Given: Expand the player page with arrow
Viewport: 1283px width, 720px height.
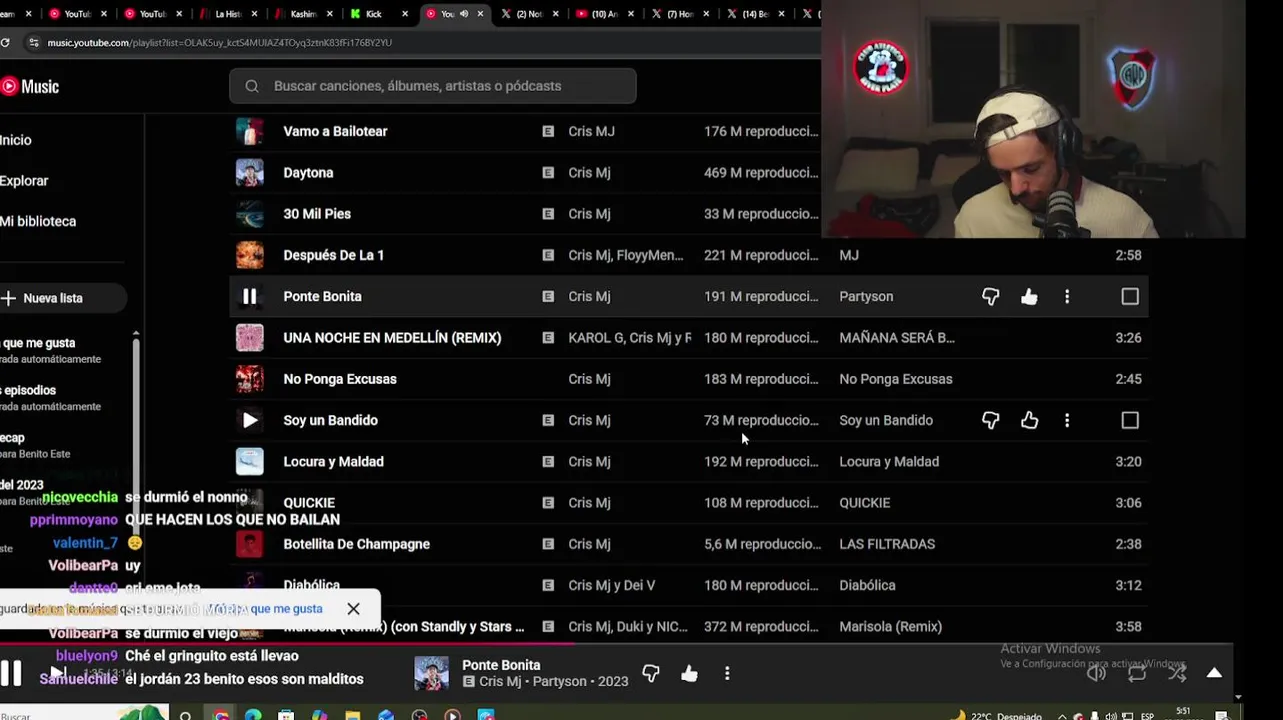Looking at the screenshot, I should (1214, 673).
